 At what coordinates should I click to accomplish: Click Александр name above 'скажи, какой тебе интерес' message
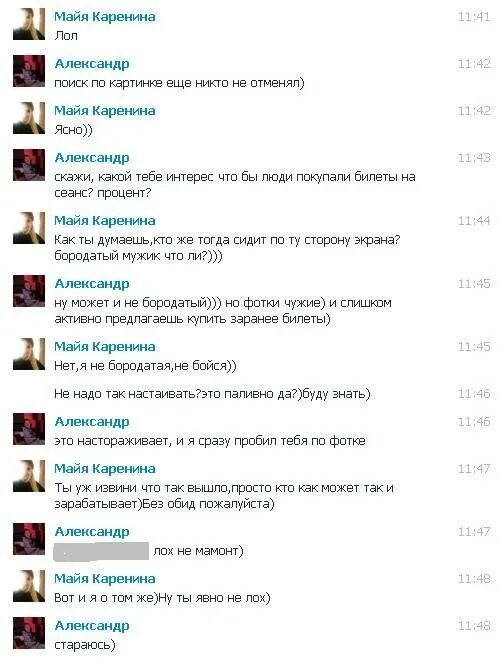(x=92, y=158)
